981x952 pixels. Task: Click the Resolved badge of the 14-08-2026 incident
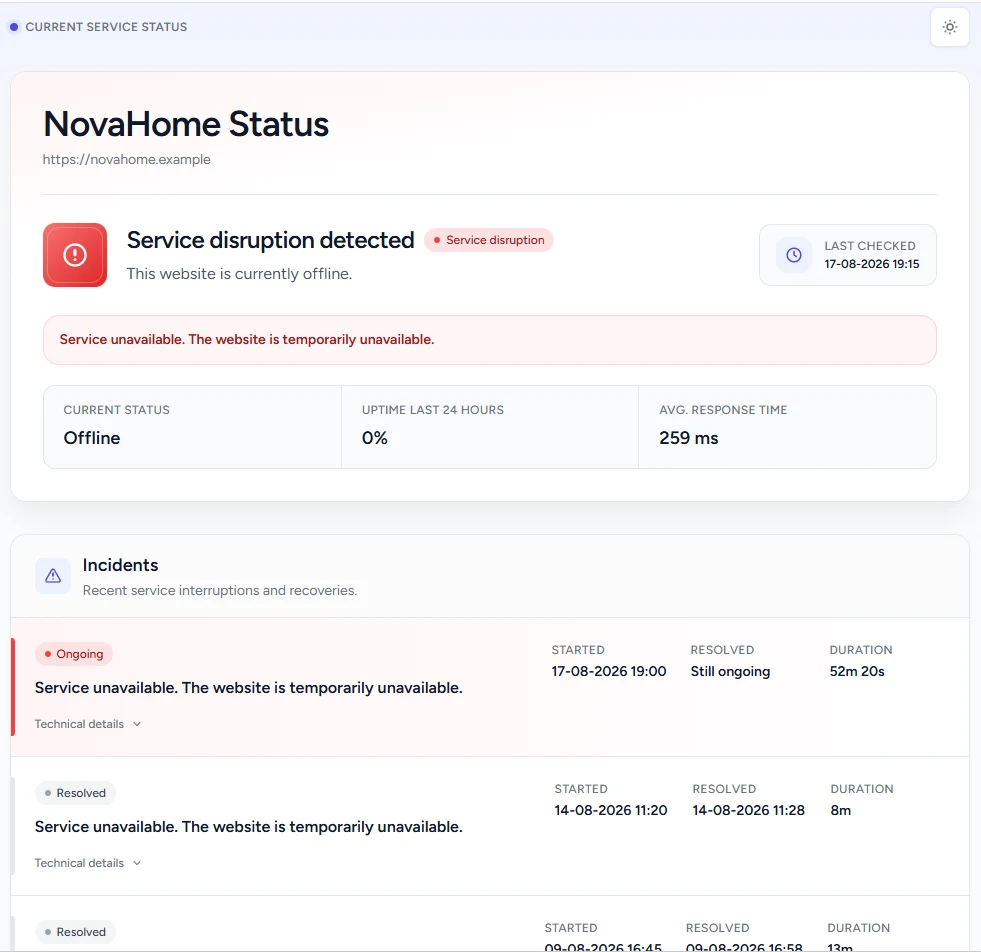[x=75, y=792]
